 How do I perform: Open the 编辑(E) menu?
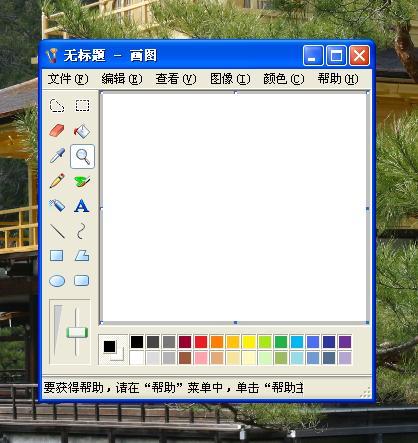click(x=122, y=79)
